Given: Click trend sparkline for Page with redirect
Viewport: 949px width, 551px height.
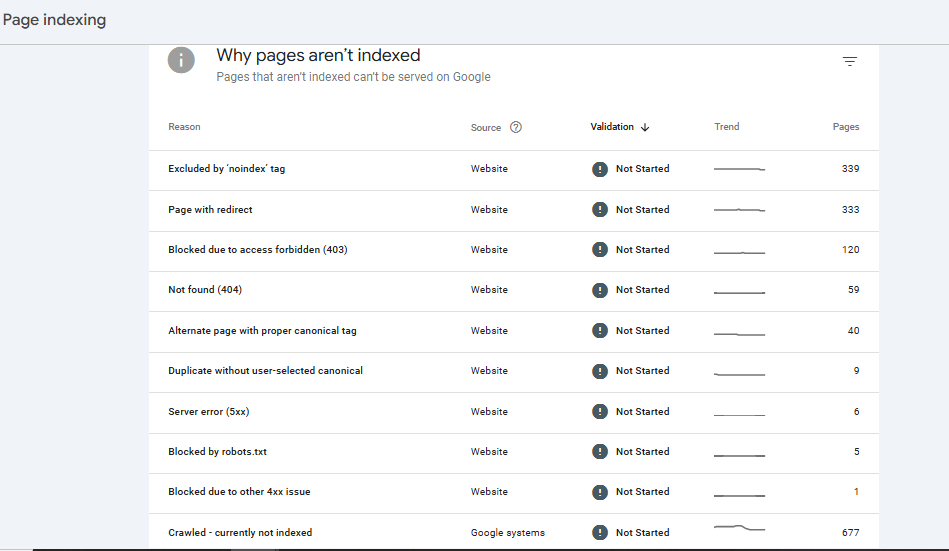Looking at the screenshot, I should tap(739, 210).
